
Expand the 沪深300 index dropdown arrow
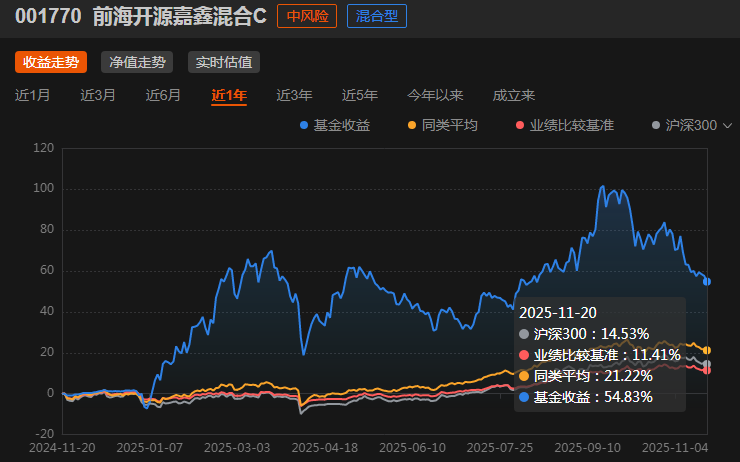click(x=727, y=126)
